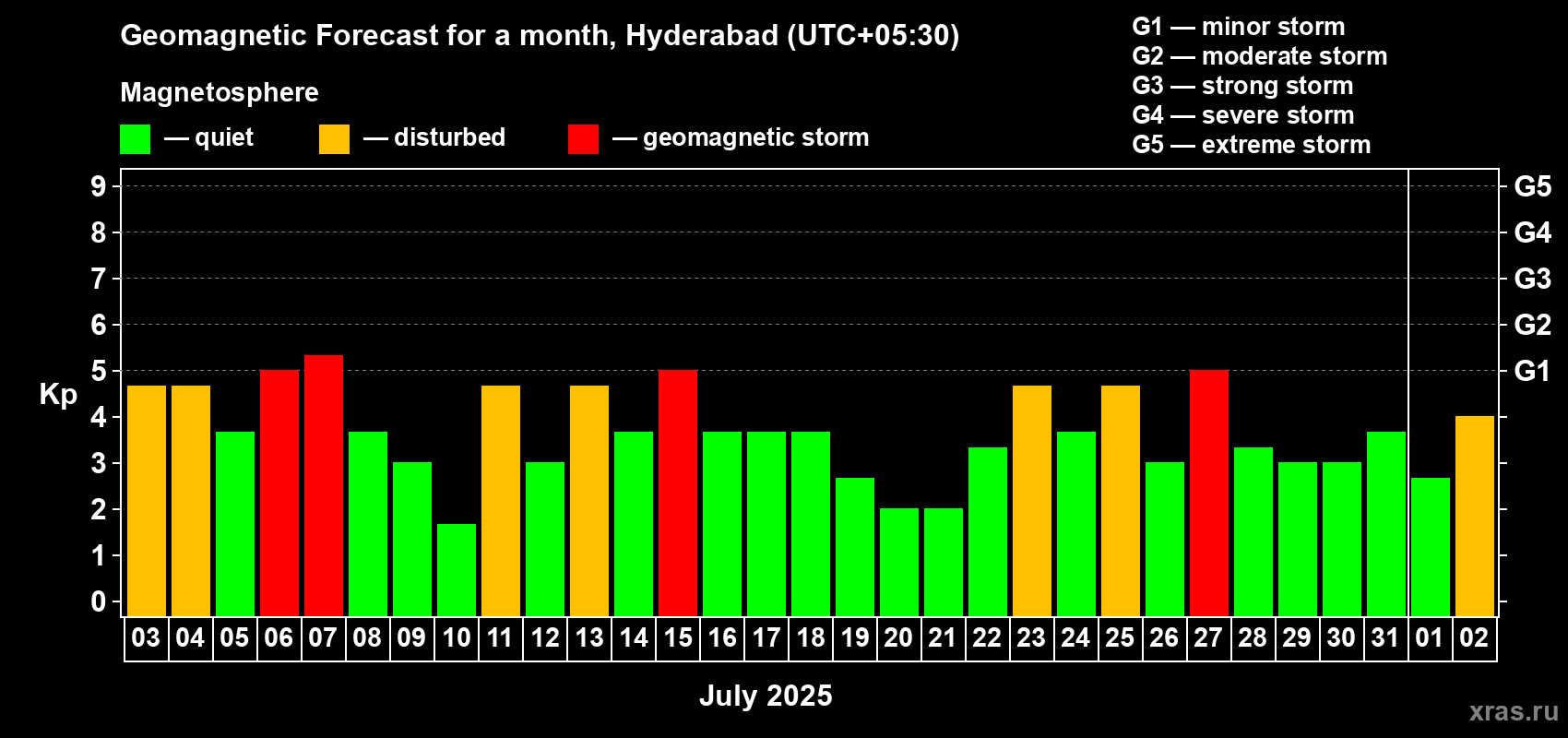Screen dimensions: 1568x738
Task: Click the G3 label on right axis
Action: click(x=1532, y=279)
